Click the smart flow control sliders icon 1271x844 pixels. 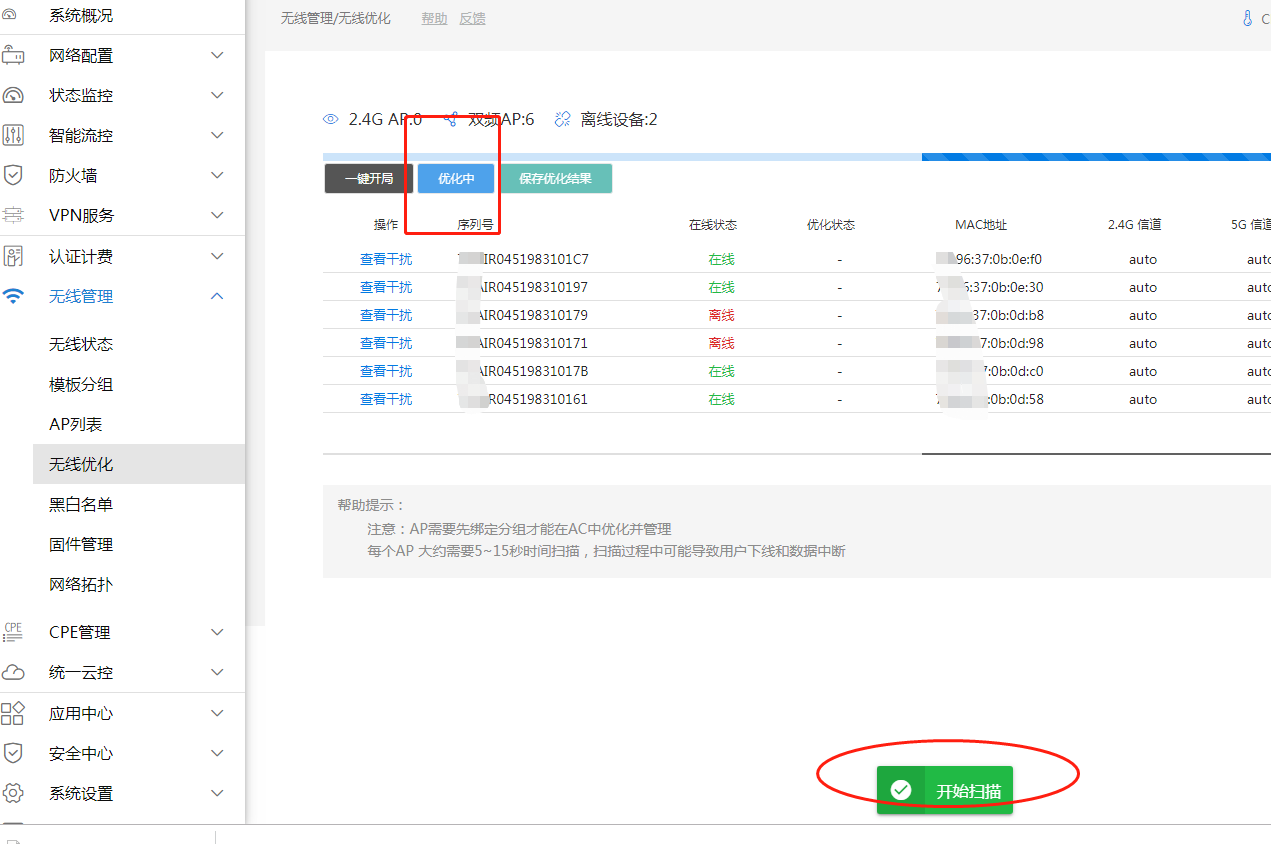tap(13, 135)
